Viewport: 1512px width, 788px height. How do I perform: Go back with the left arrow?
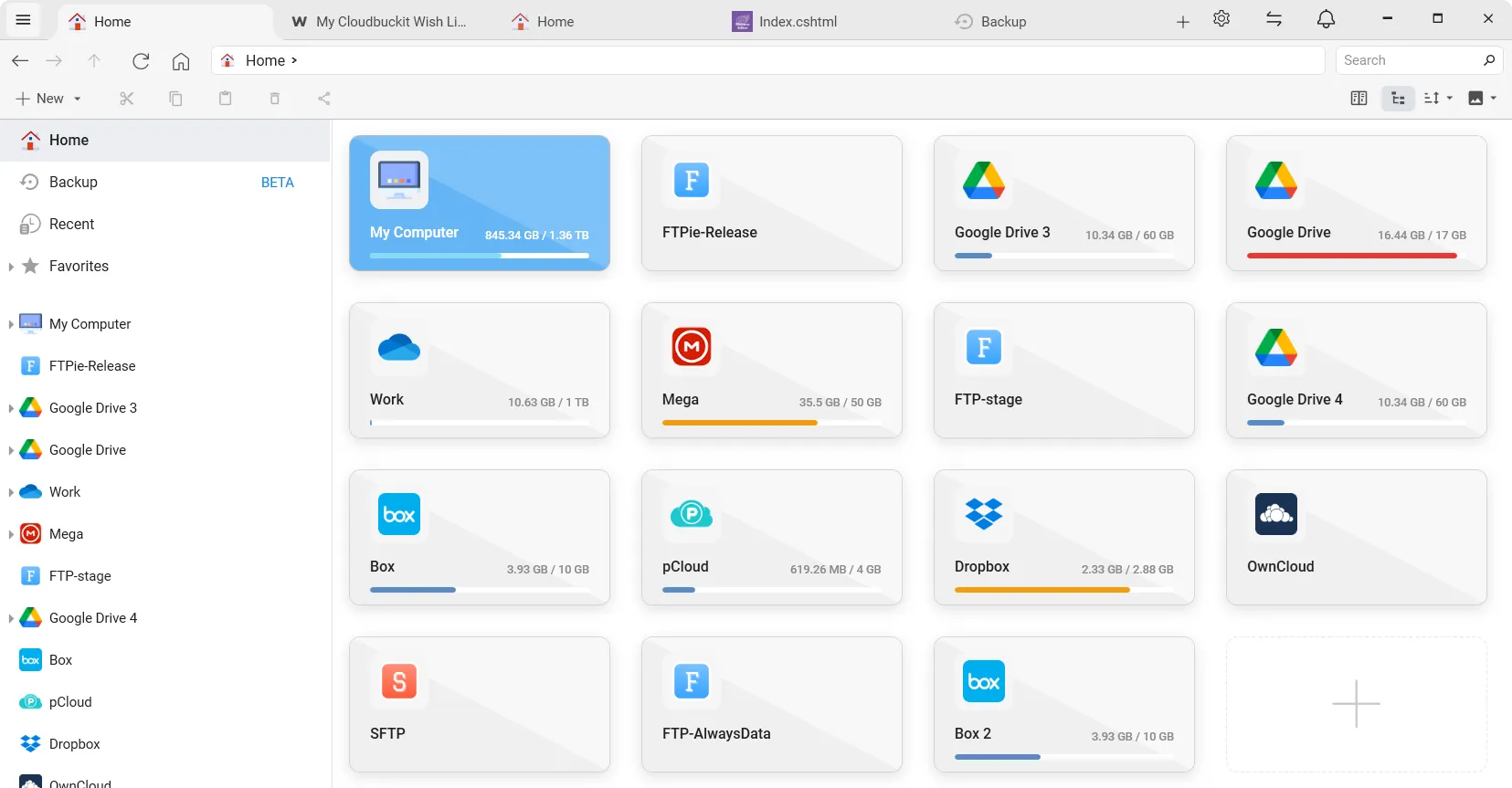tap(20, 60)
